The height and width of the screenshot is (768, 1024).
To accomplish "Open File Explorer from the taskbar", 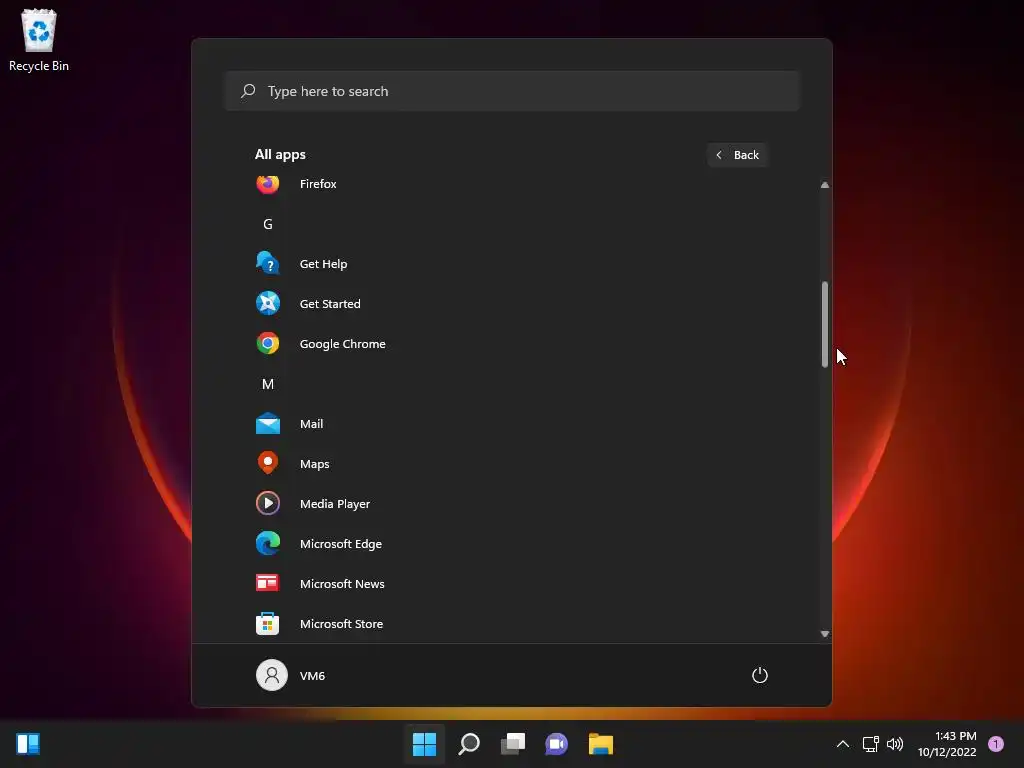I will 601,744.
